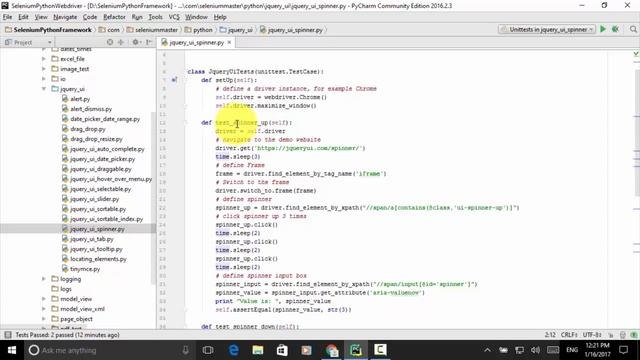Collapse the jquery_ui folder
The width and height of the screenshot is (640, 360).
44,89
